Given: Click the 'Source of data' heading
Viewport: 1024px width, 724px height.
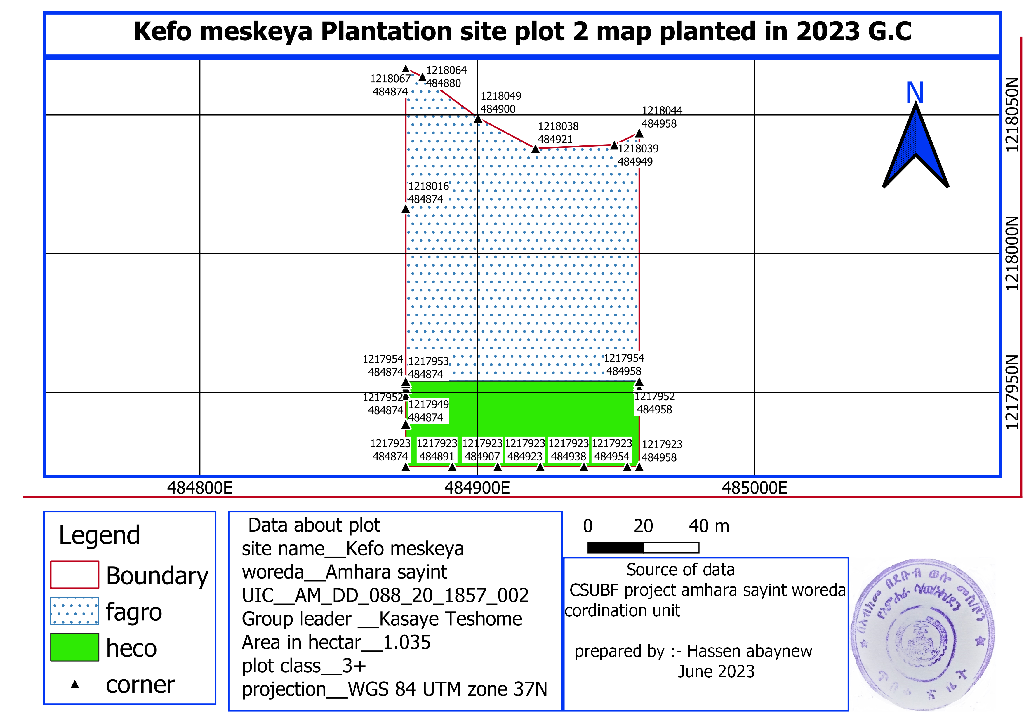Looking at the screenshot, I should coord(680,570).
